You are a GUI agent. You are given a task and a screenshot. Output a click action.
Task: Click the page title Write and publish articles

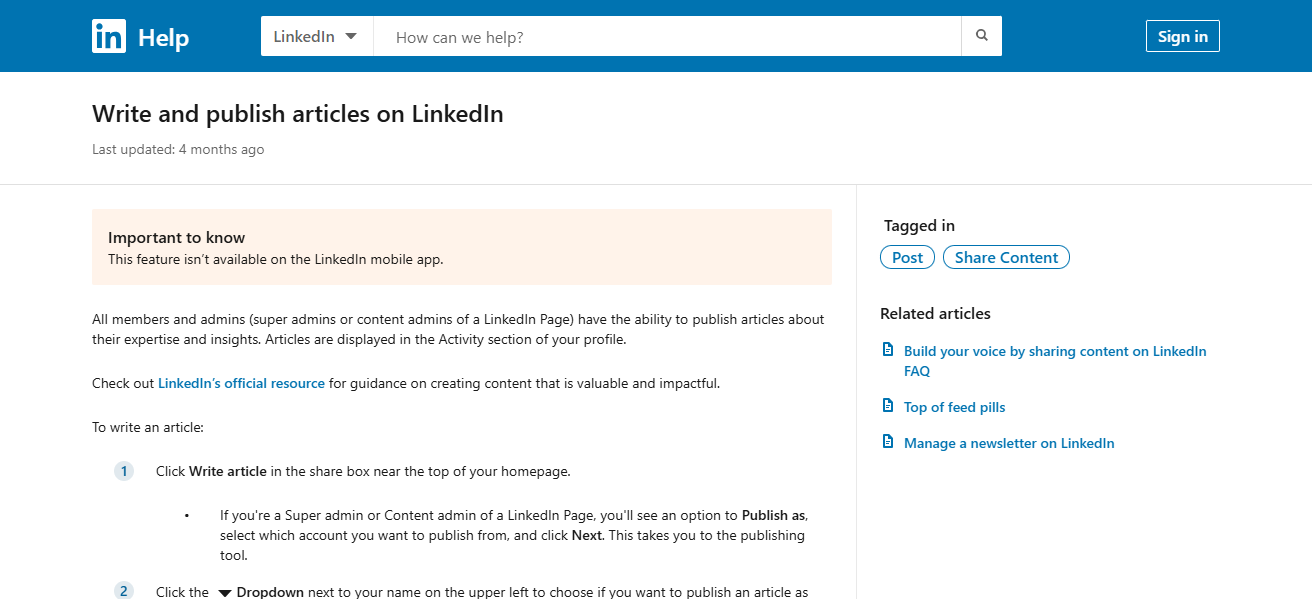[x=298, y=114]
